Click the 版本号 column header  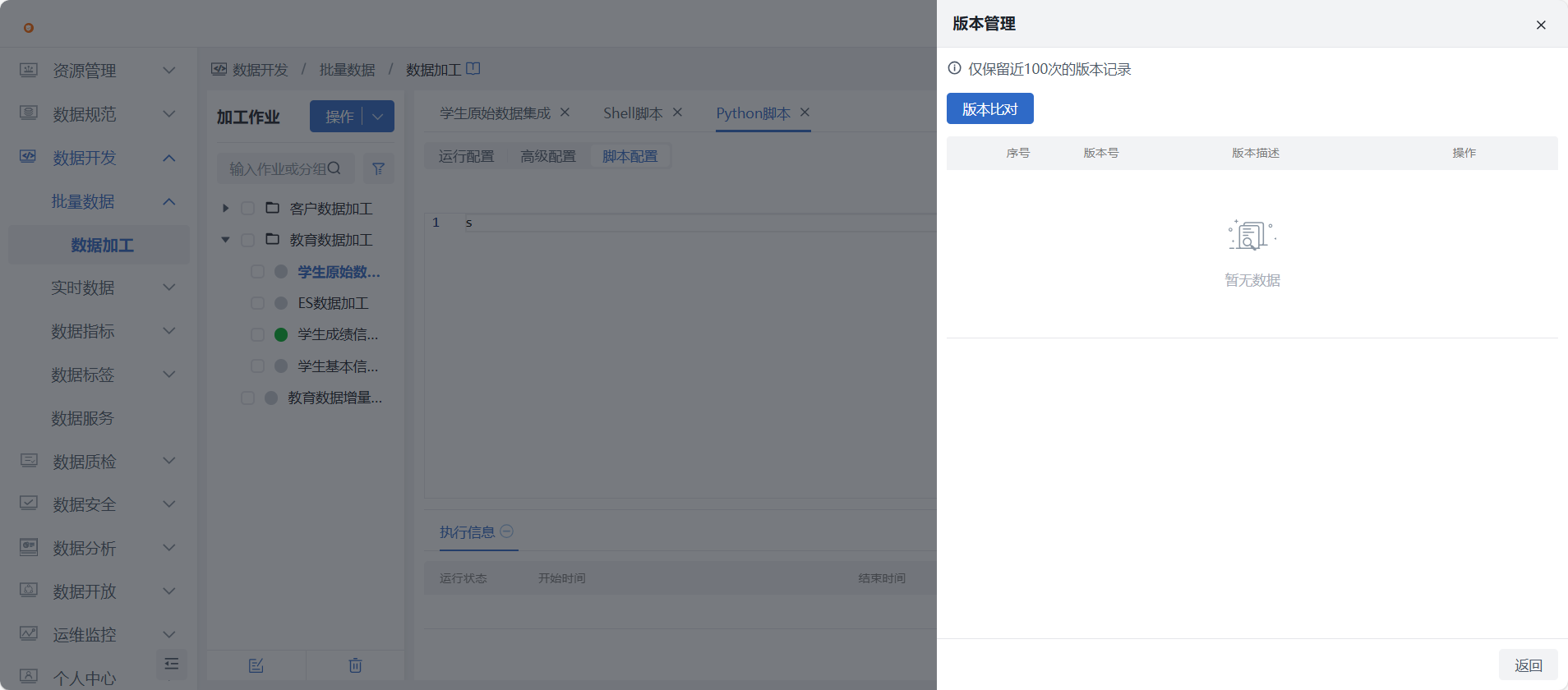[1101, 153]
